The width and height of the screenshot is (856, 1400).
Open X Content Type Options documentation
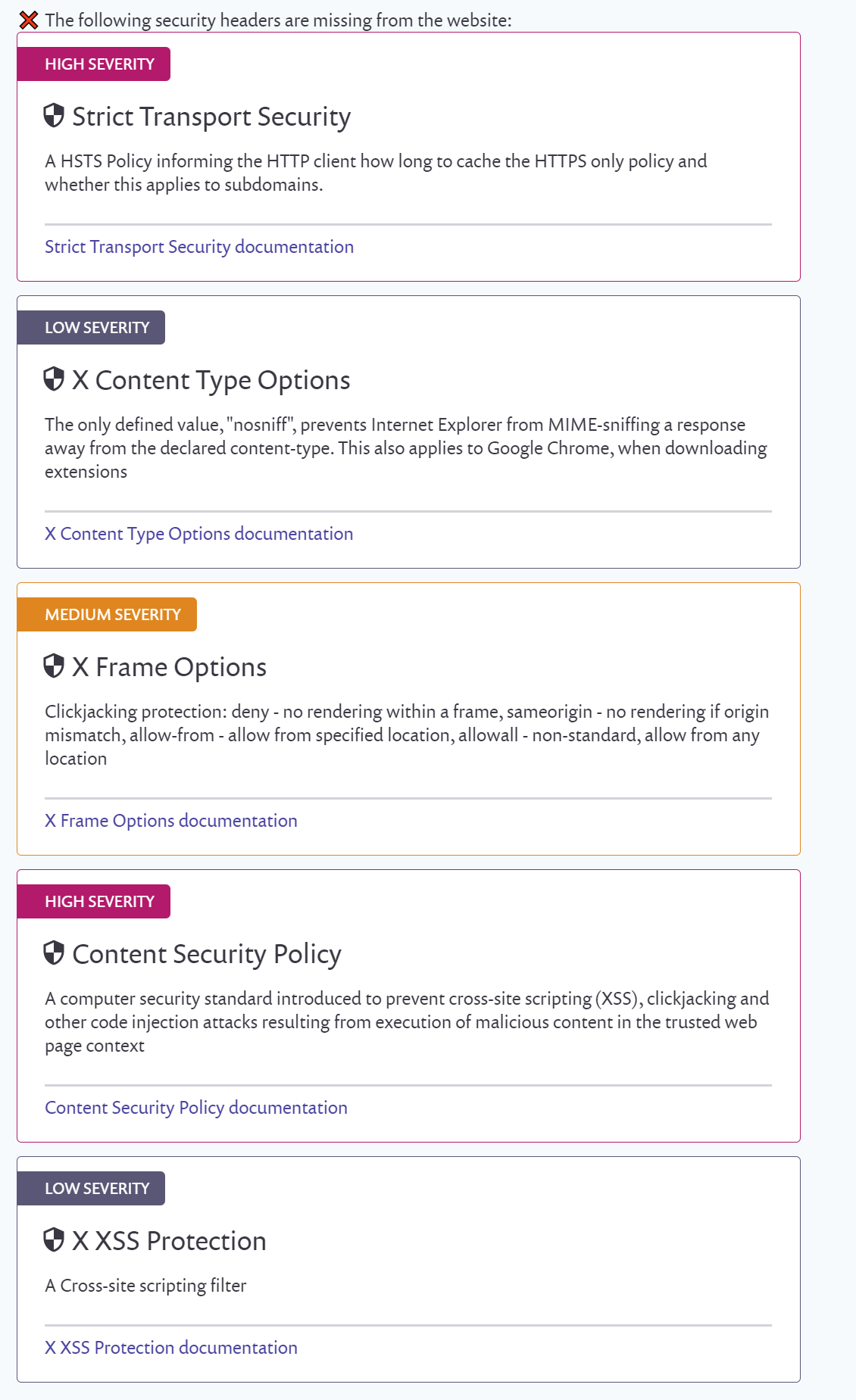199,534
